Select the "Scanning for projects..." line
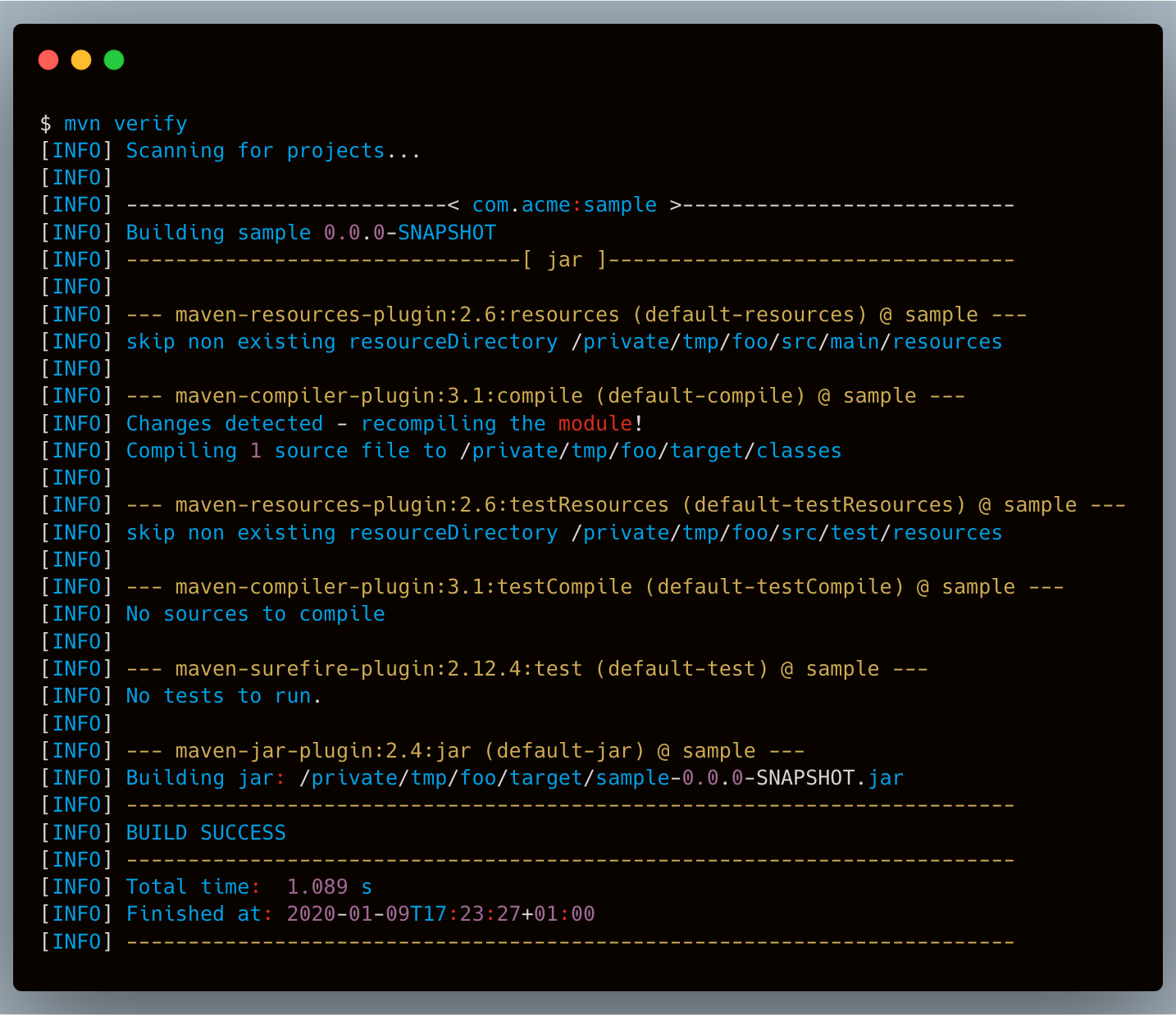This screenshot has width=1176, height=1015. (273, 151)
